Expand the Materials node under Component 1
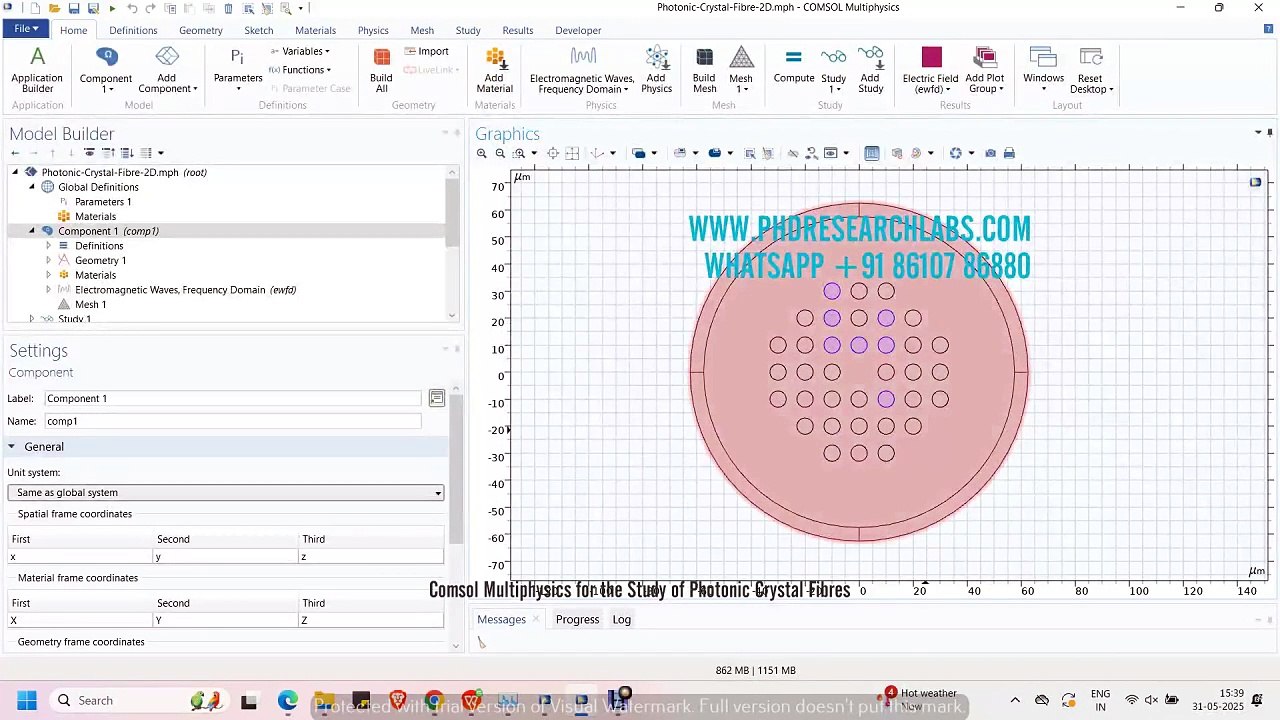Screen dimensions: 1280x720 click(x=48, y=275)
